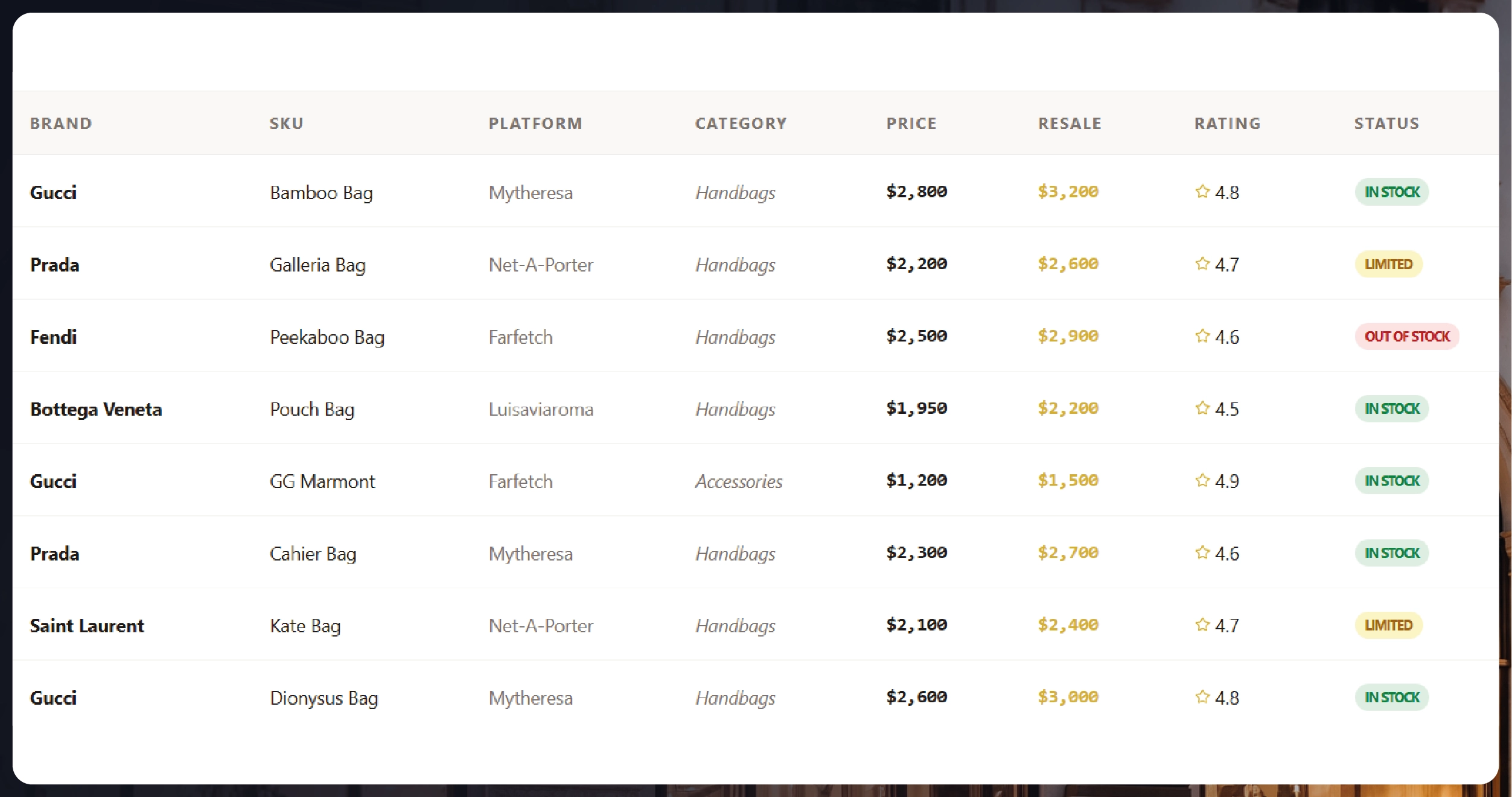Select the star icon next to Prada Galleria rating
Viewport: 1512px width, 797px height.
1202,264
